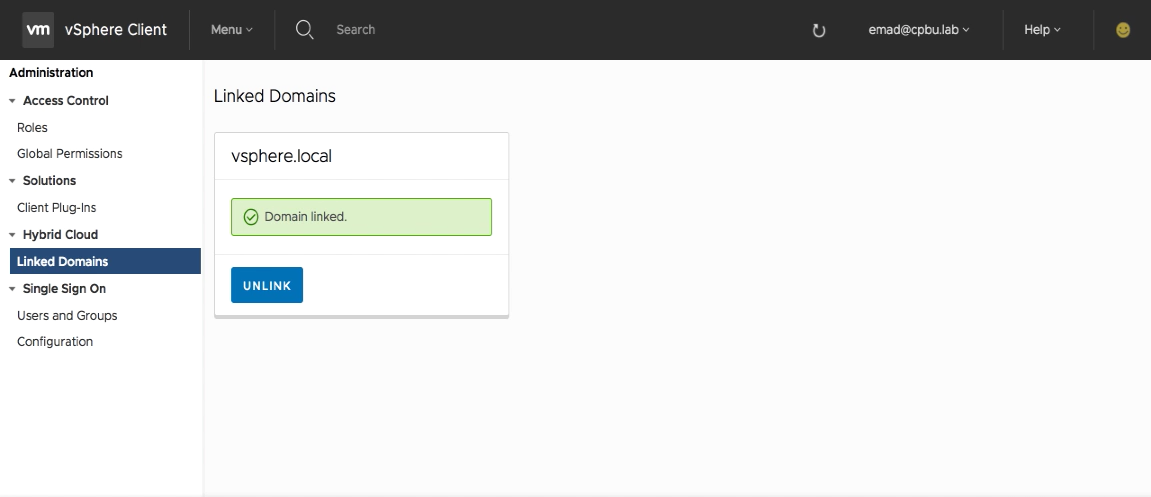
Task: Open the emad@cpbu.lab user dropdown
Action: coord(919,30)
